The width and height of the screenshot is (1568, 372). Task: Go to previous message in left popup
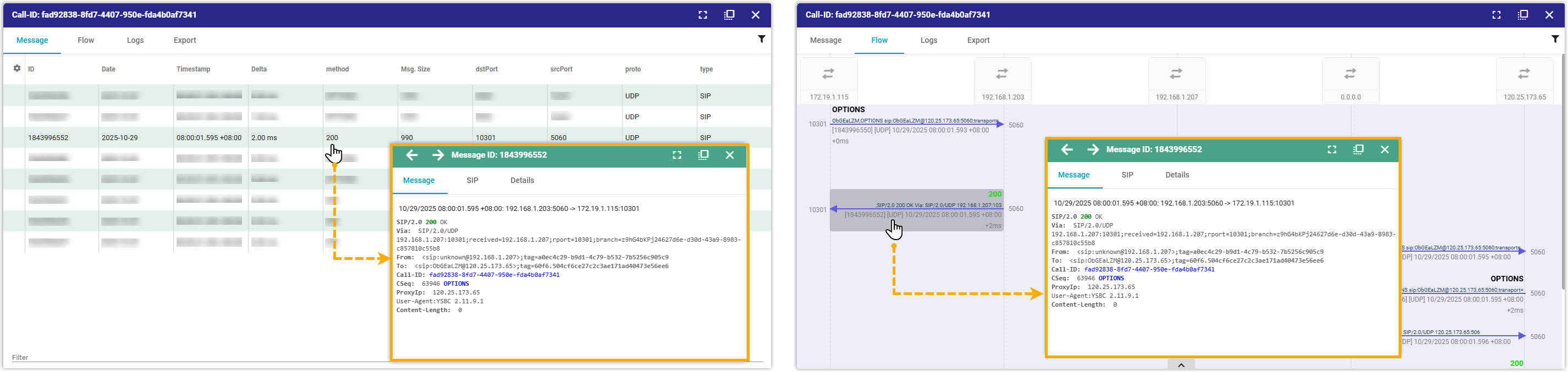pyautogui.click(x=412, y=155)
